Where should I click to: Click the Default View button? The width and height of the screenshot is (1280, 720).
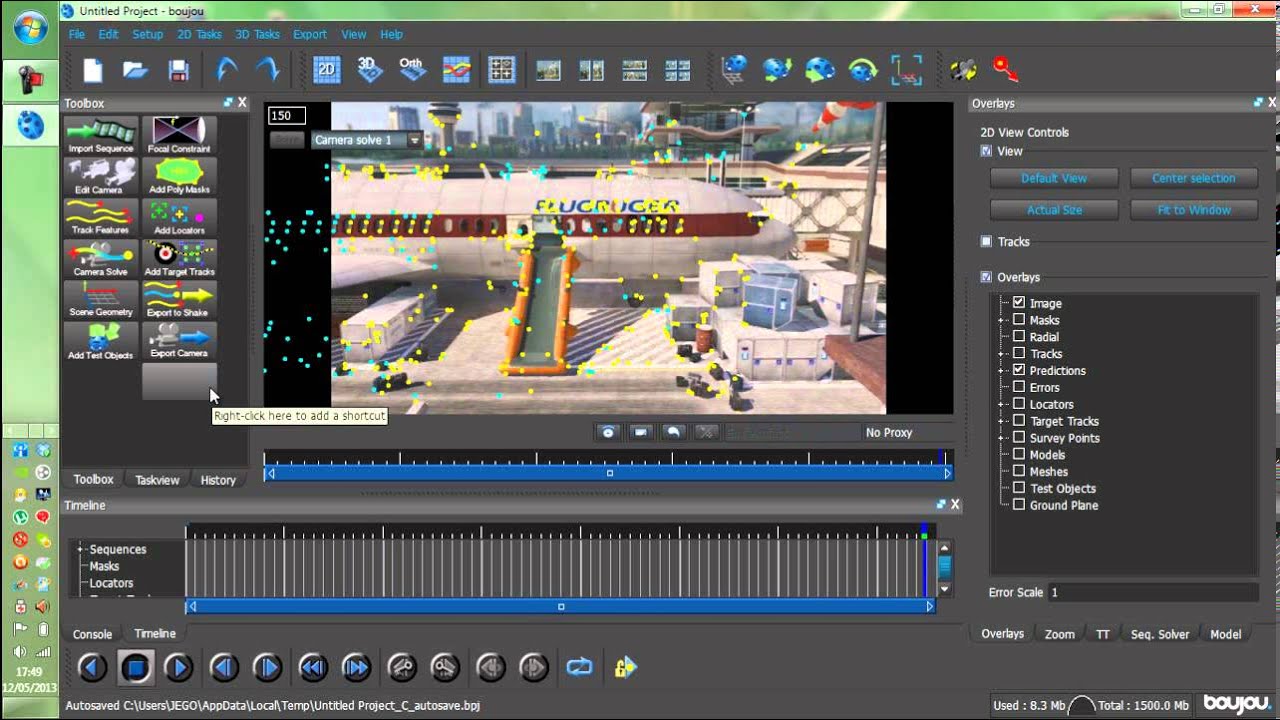(1054, 178)
